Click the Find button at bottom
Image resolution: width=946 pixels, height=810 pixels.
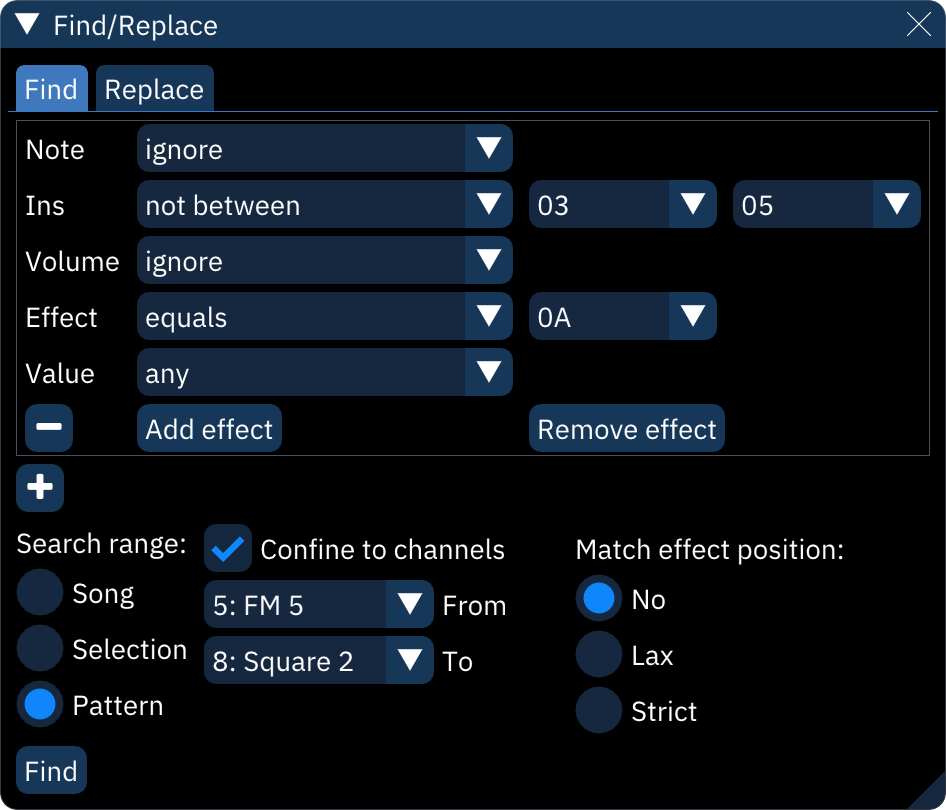pyautogui.click(x=51, y=771)
